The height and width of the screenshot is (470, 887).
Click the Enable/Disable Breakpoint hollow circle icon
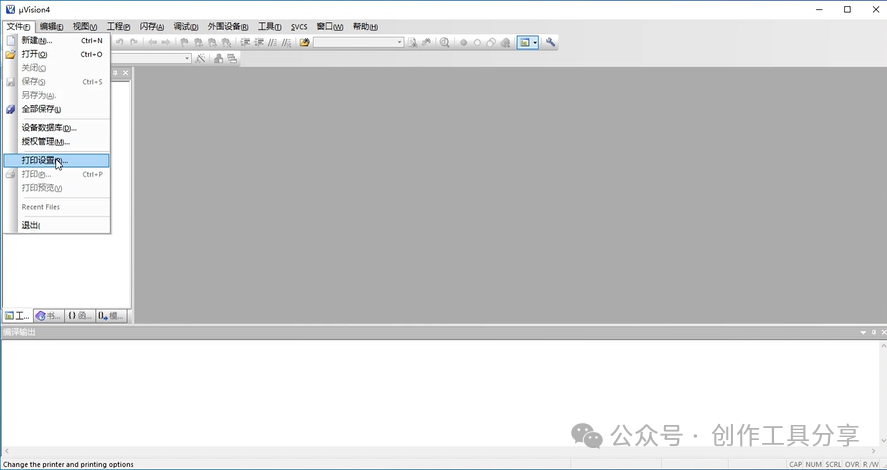click(477, 42)
